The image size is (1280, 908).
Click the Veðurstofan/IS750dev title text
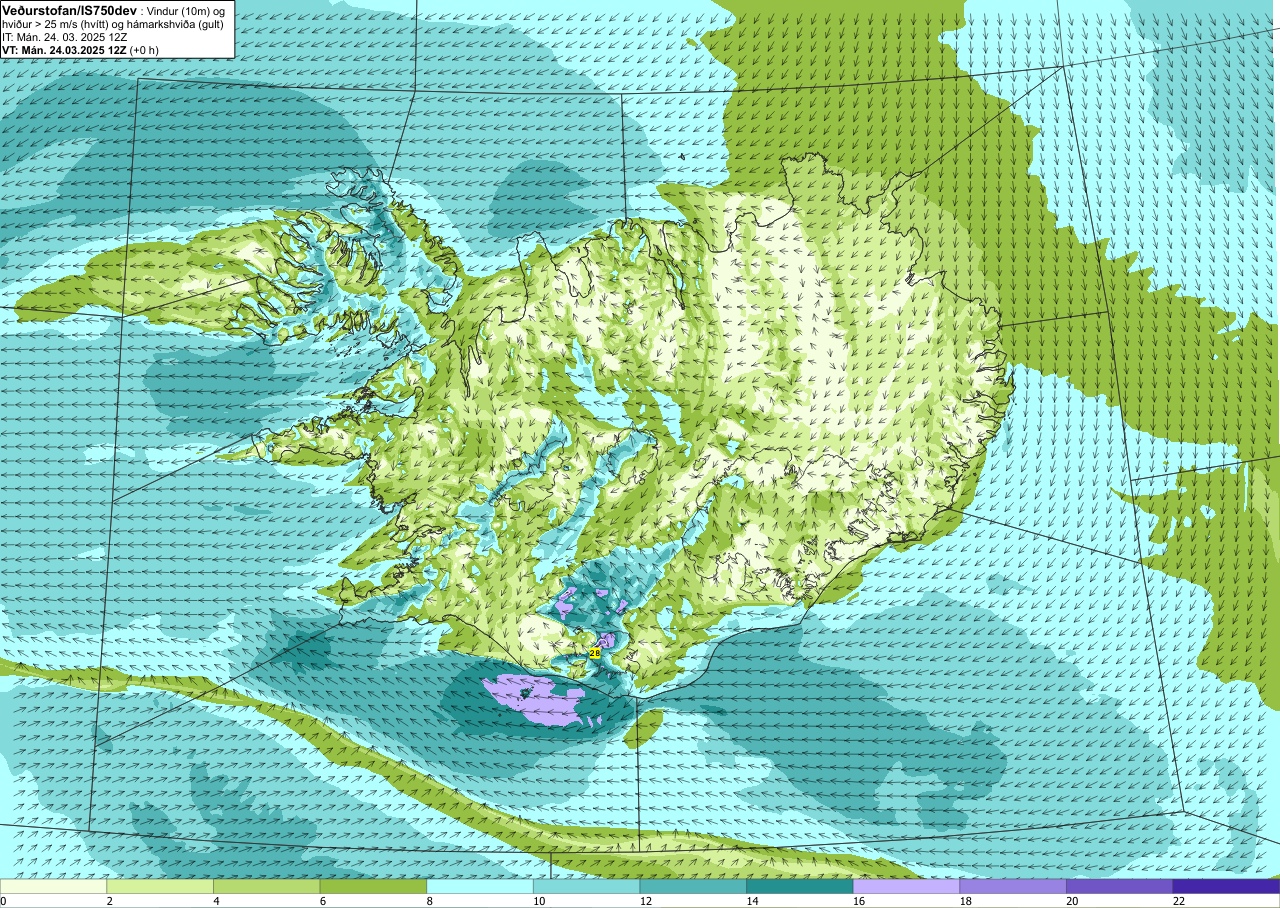pyautogui.click(x=69, y=9)
